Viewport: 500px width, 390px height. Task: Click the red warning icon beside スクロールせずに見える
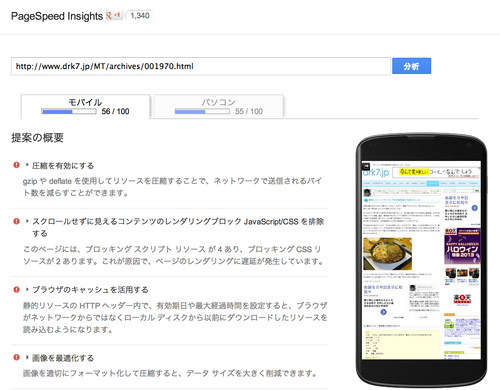click(x=16, y=221)
